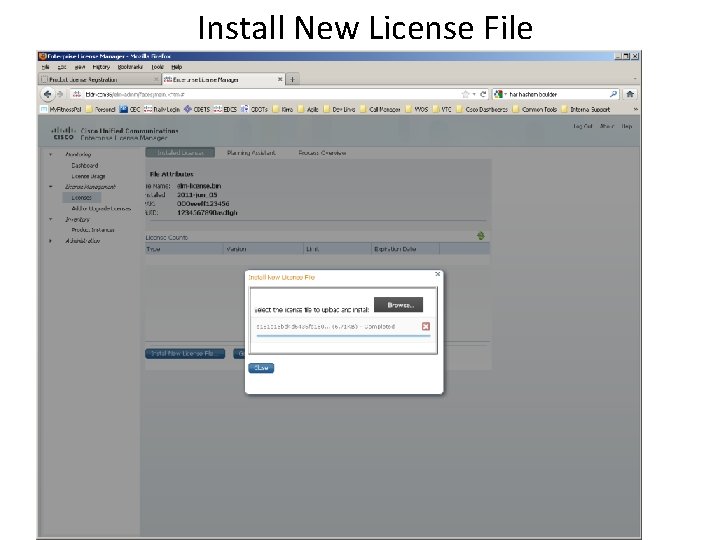The image size is (720, 540).
Task: Open Add or Upgrade Licenses
Action: [101, 208]
